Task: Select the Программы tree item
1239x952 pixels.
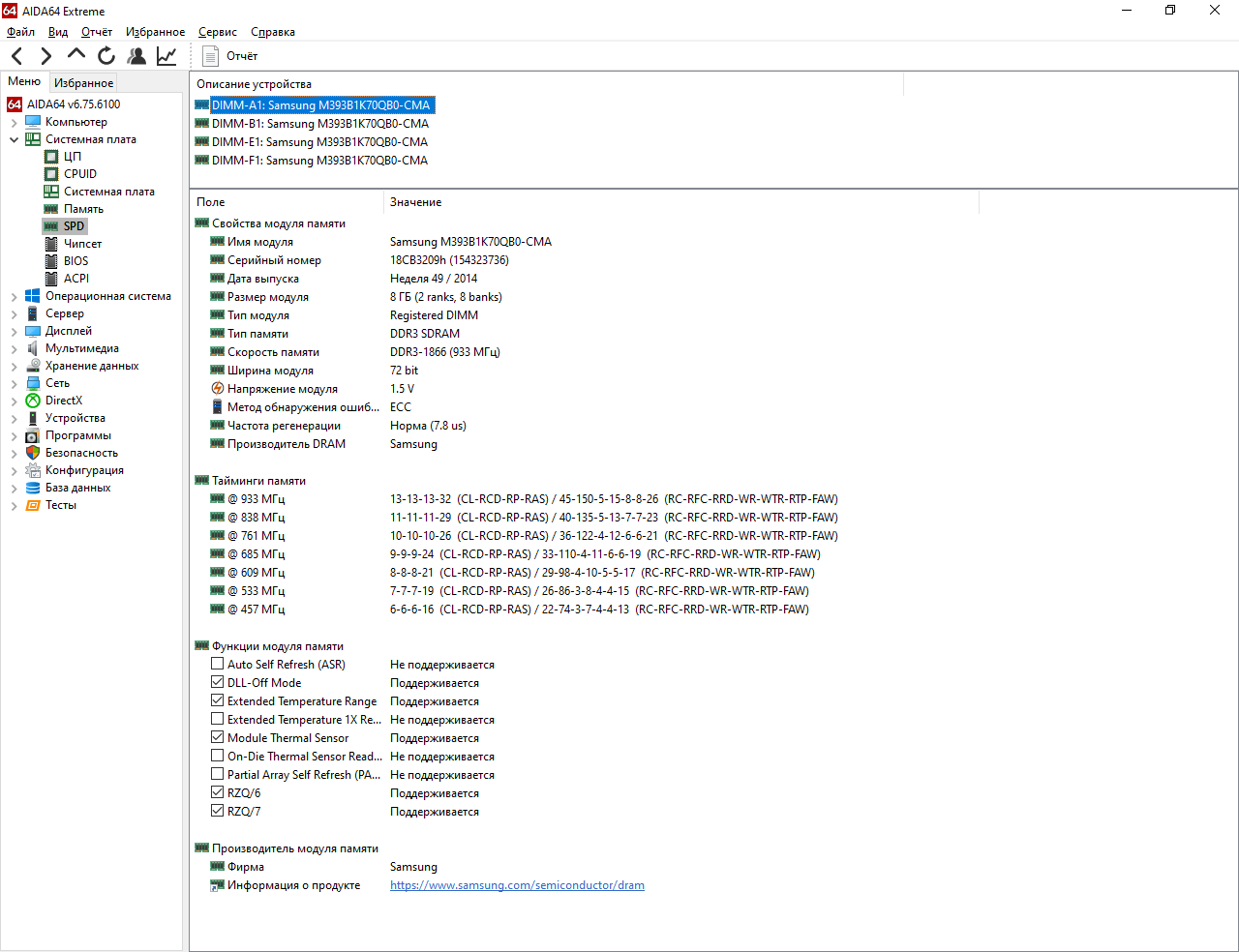Action: 78,435
